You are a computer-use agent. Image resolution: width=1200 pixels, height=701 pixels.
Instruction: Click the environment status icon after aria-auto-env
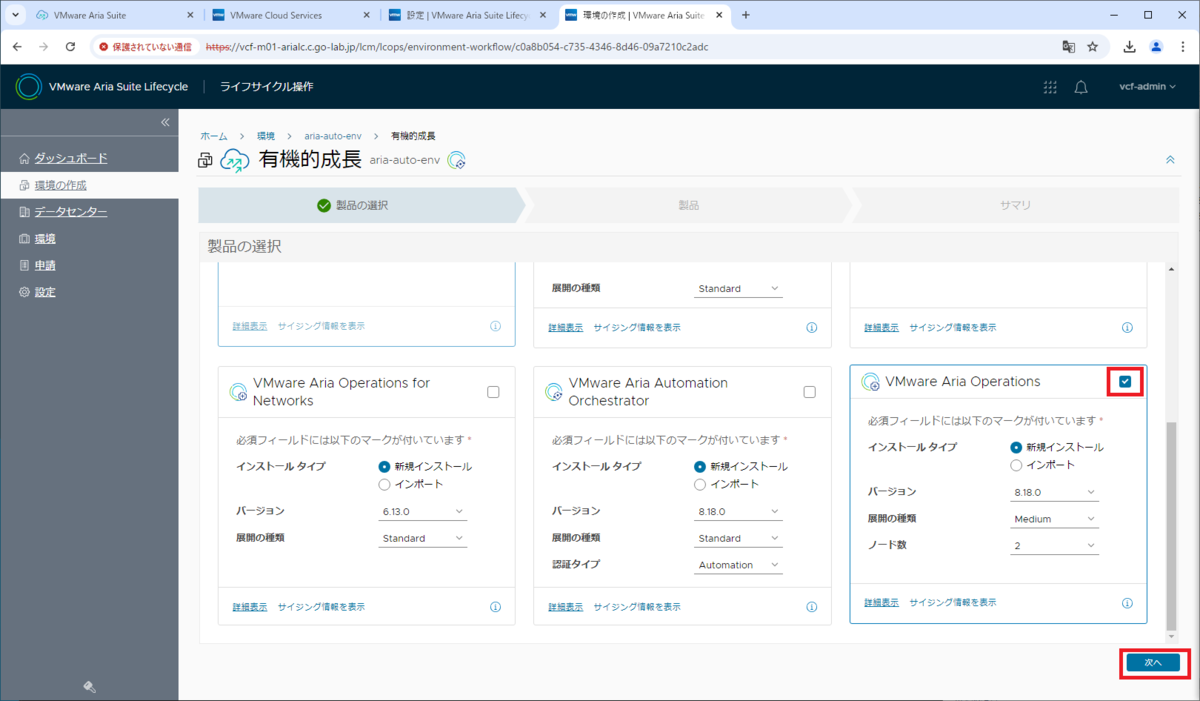(x=457, y=160)
